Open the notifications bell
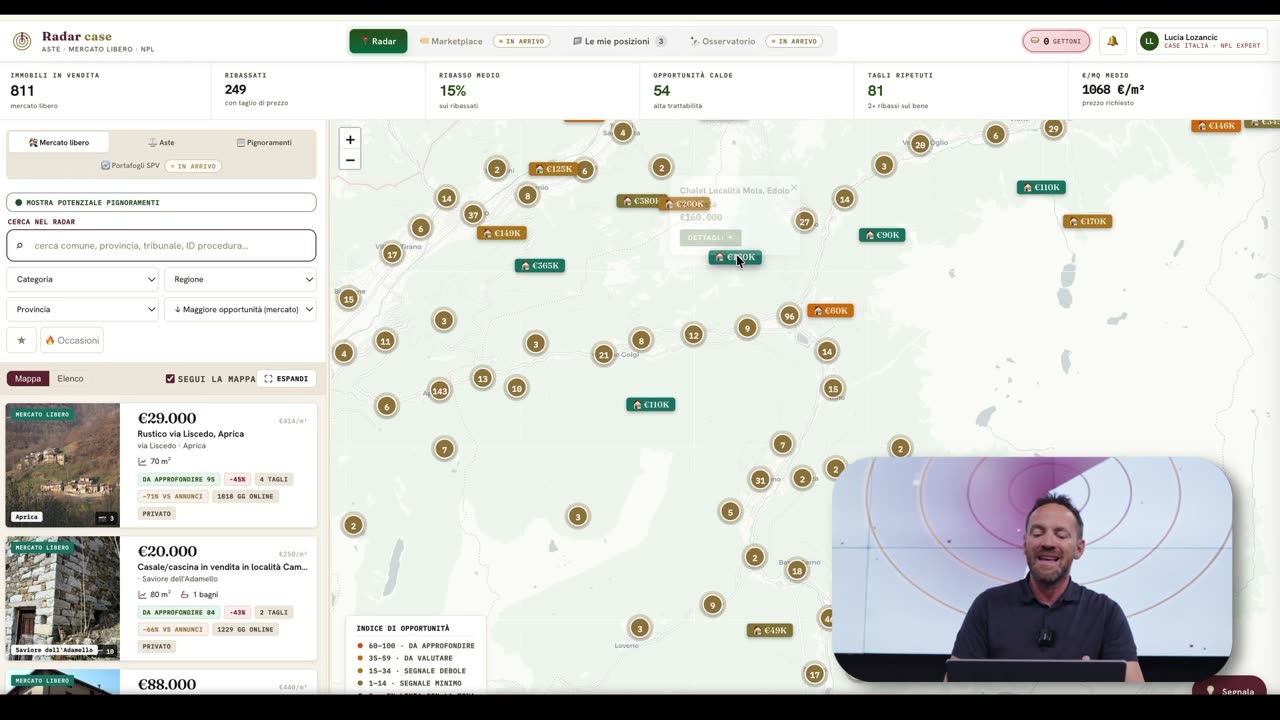Viewport: 1280px width, 720px height. point(1112,41)
